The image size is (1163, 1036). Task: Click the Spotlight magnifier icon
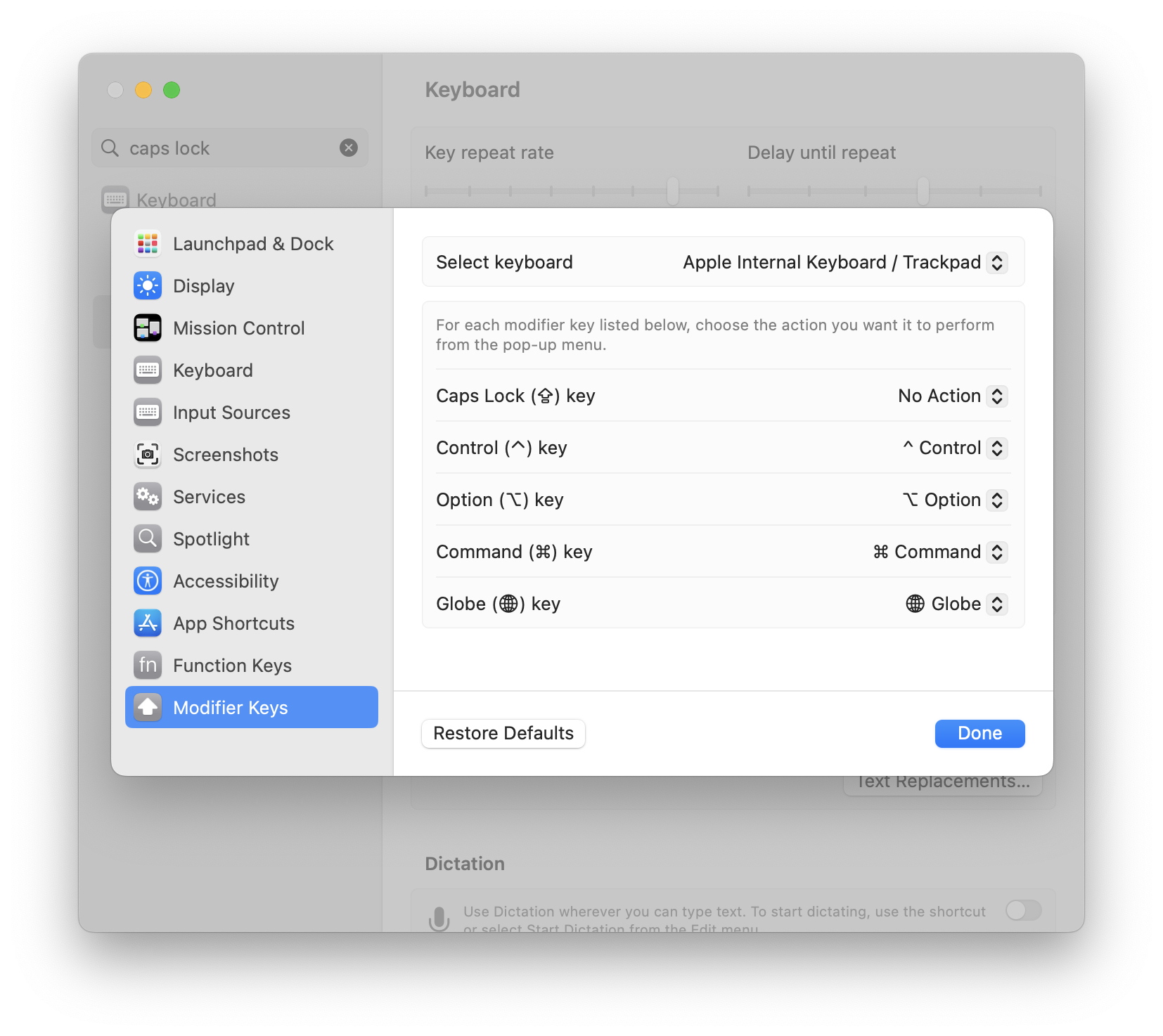tap(148, 539)
